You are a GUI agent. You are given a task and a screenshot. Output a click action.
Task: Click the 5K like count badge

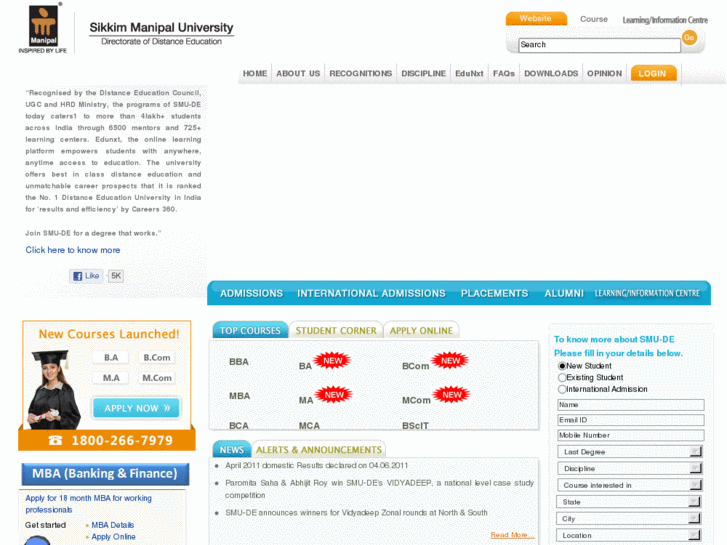pos(115,276)
